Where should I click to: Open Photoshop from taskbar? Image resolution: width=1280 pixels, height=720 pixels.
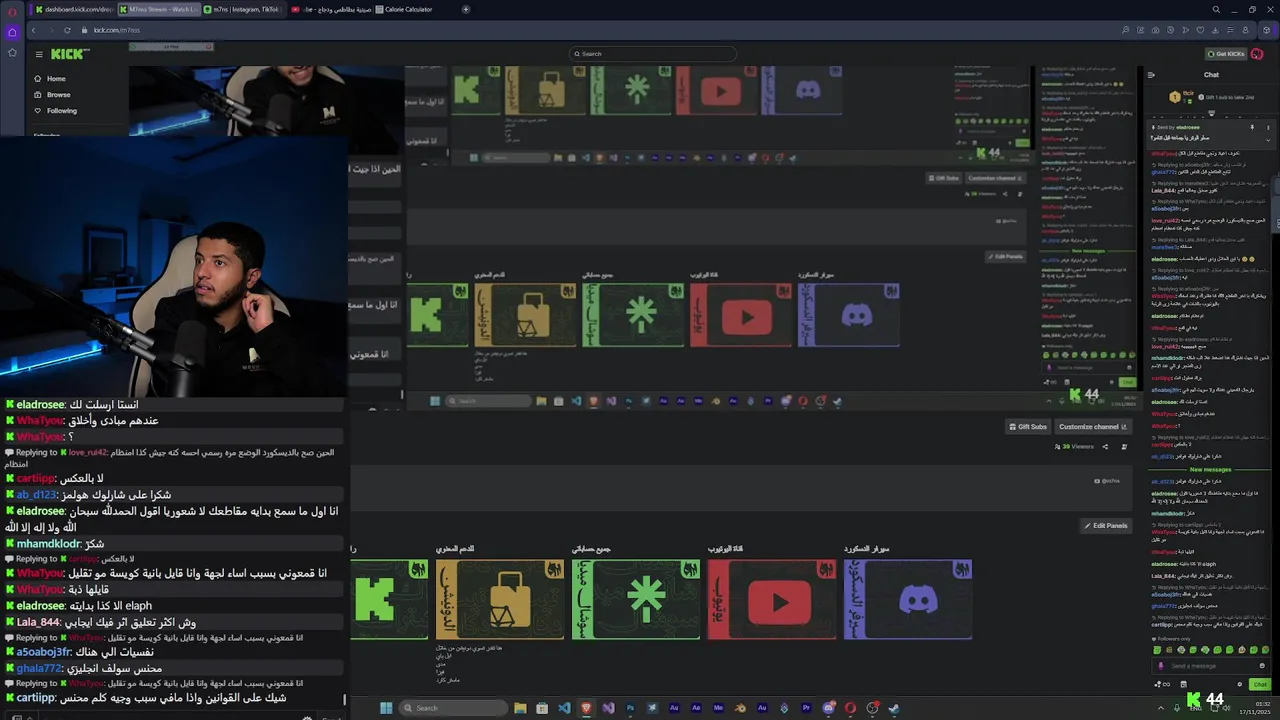click(630, 708)
